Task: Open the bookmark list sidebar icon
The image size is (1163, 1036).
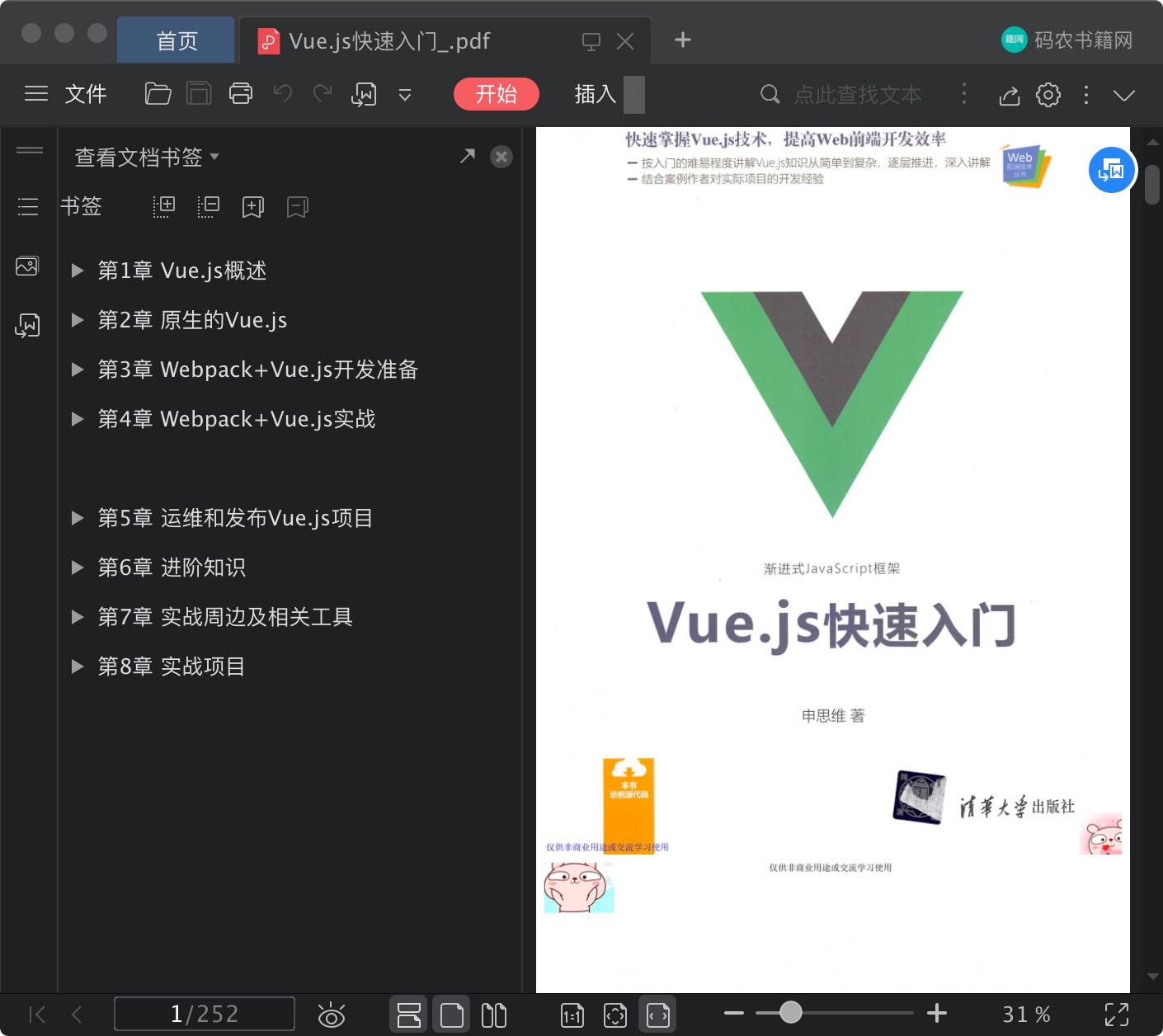Action: 28,206
